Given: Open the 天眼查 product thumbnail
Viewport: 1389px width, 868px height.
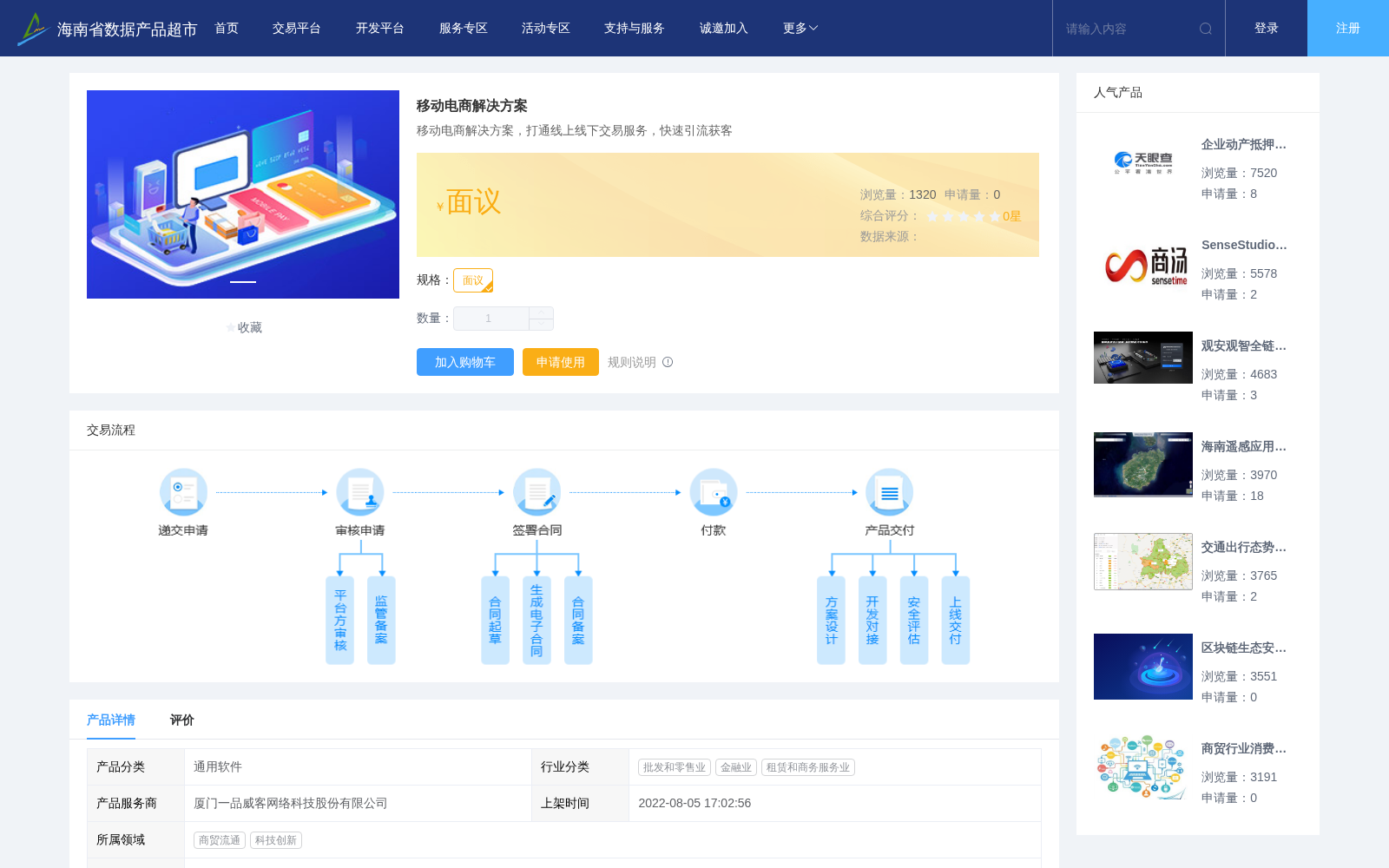Looking at the screenshot, I should [x=1143, y=163].
